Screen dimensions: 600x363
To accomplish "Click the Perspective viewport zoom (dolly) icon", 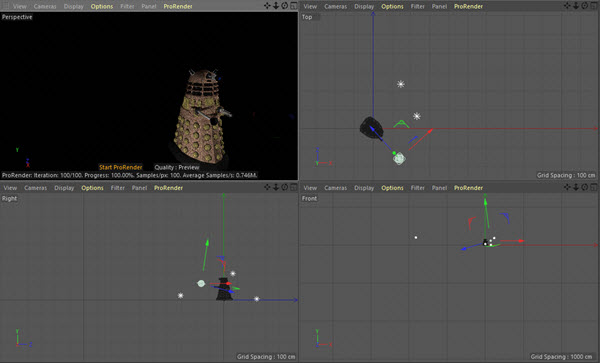I will pyautogui.click(x=276, y=6).
